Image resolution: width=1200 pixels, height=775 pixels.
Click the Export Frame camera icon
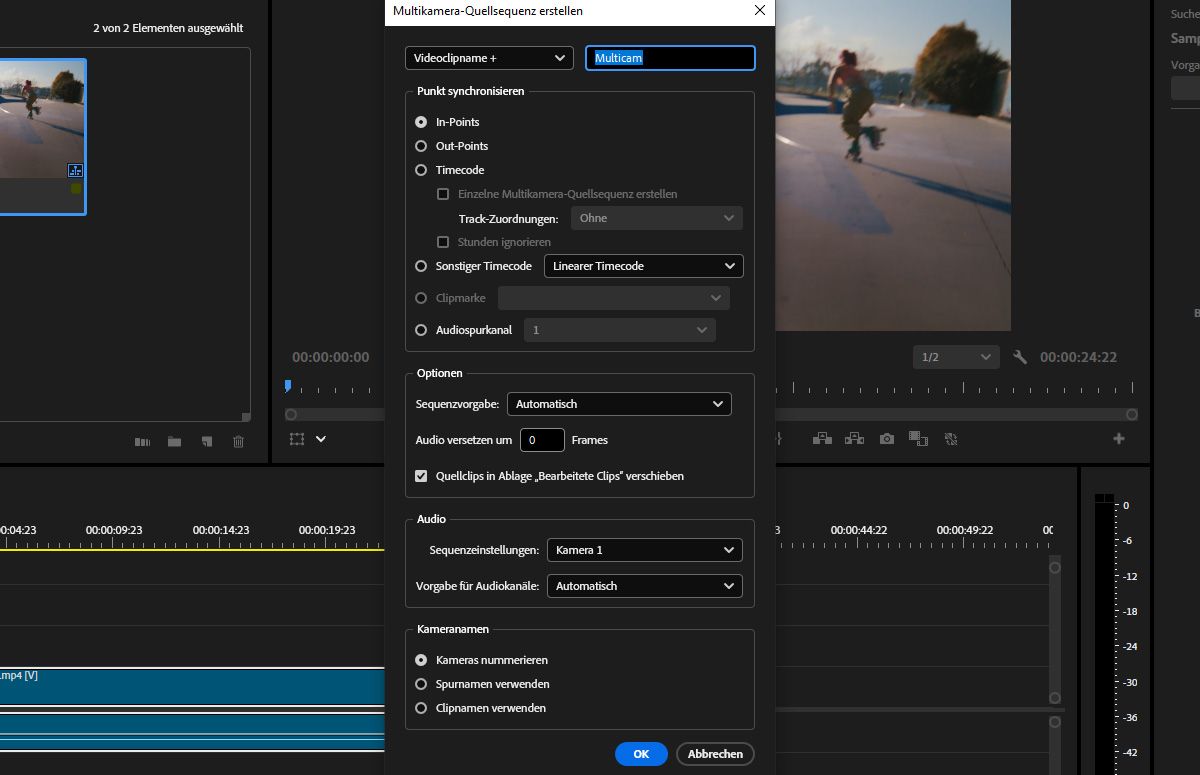point(888,439)
